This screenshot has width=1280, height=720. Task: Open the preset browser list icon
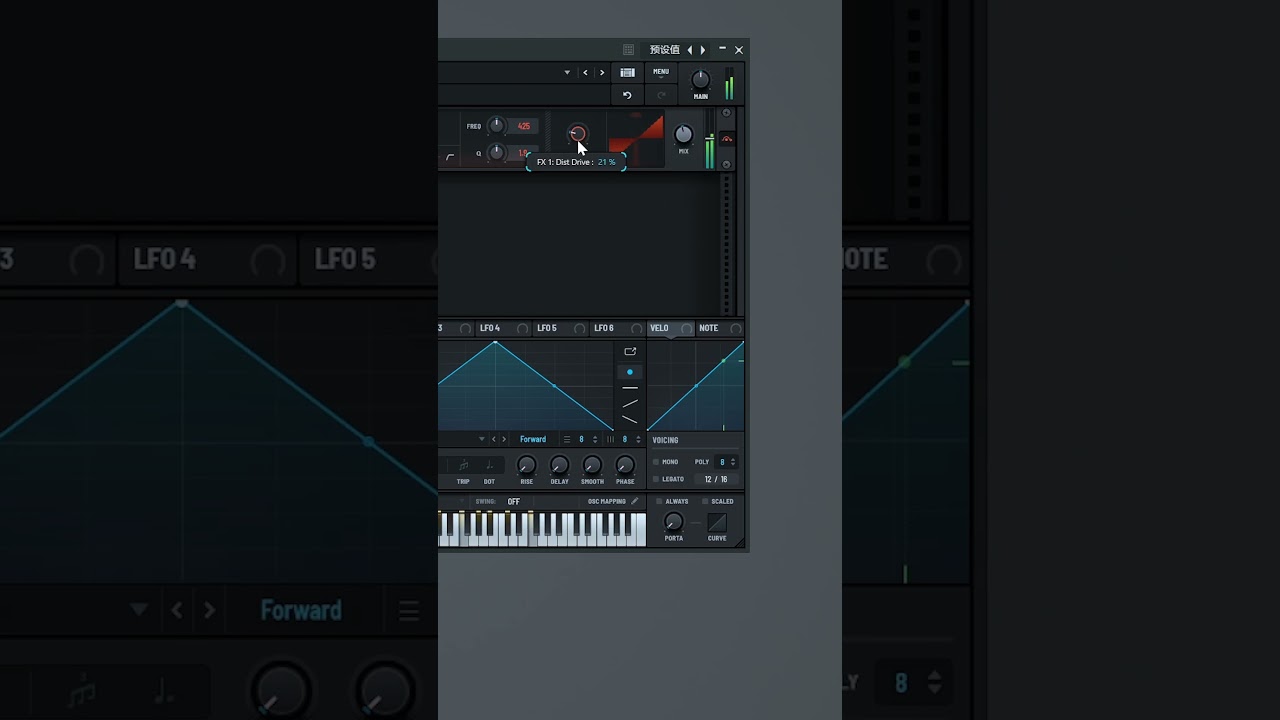627,72
